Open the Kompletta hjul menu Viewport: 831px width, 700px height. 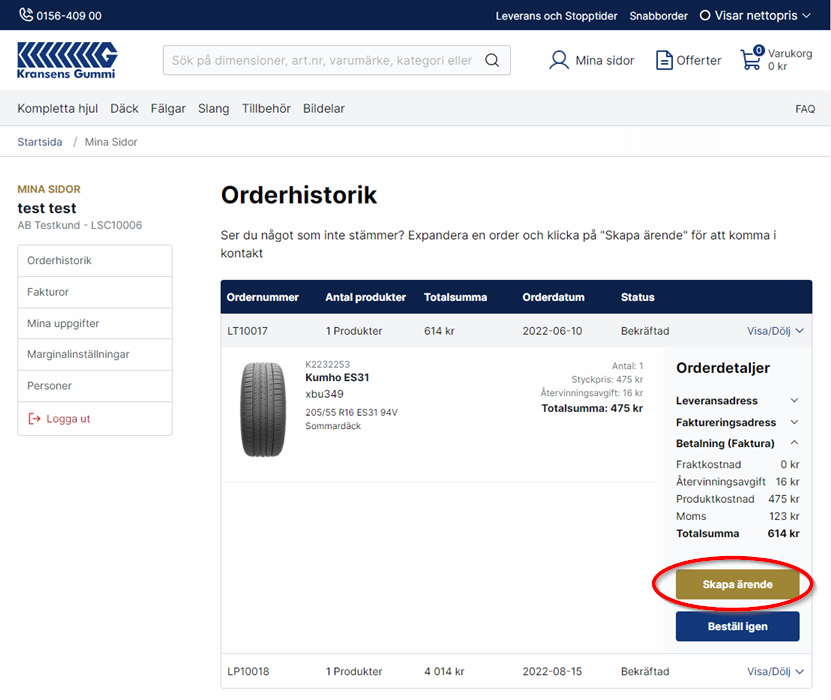[x=58, y=108]
